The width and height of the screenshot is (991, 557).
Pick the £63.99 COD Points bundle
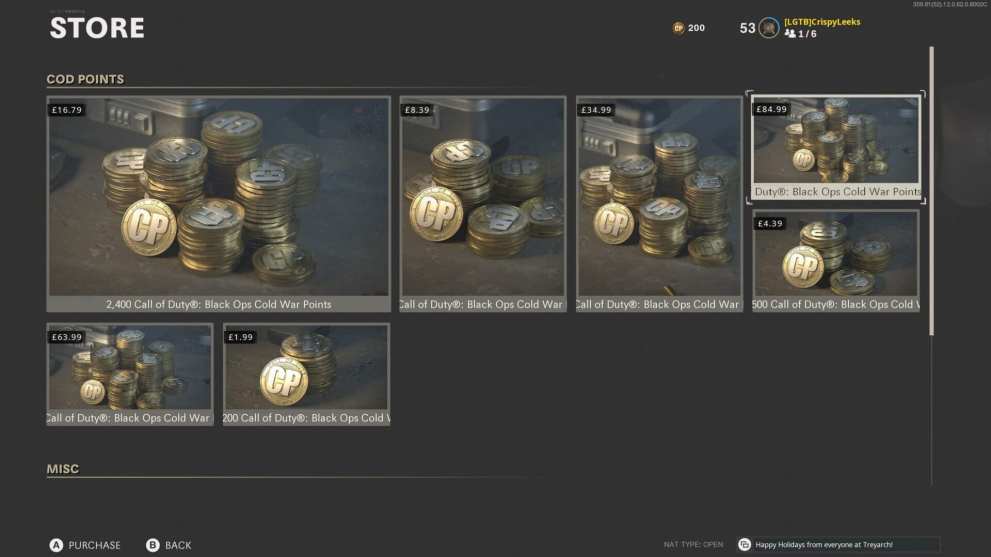pyautogui.click(x=130, y=374)
